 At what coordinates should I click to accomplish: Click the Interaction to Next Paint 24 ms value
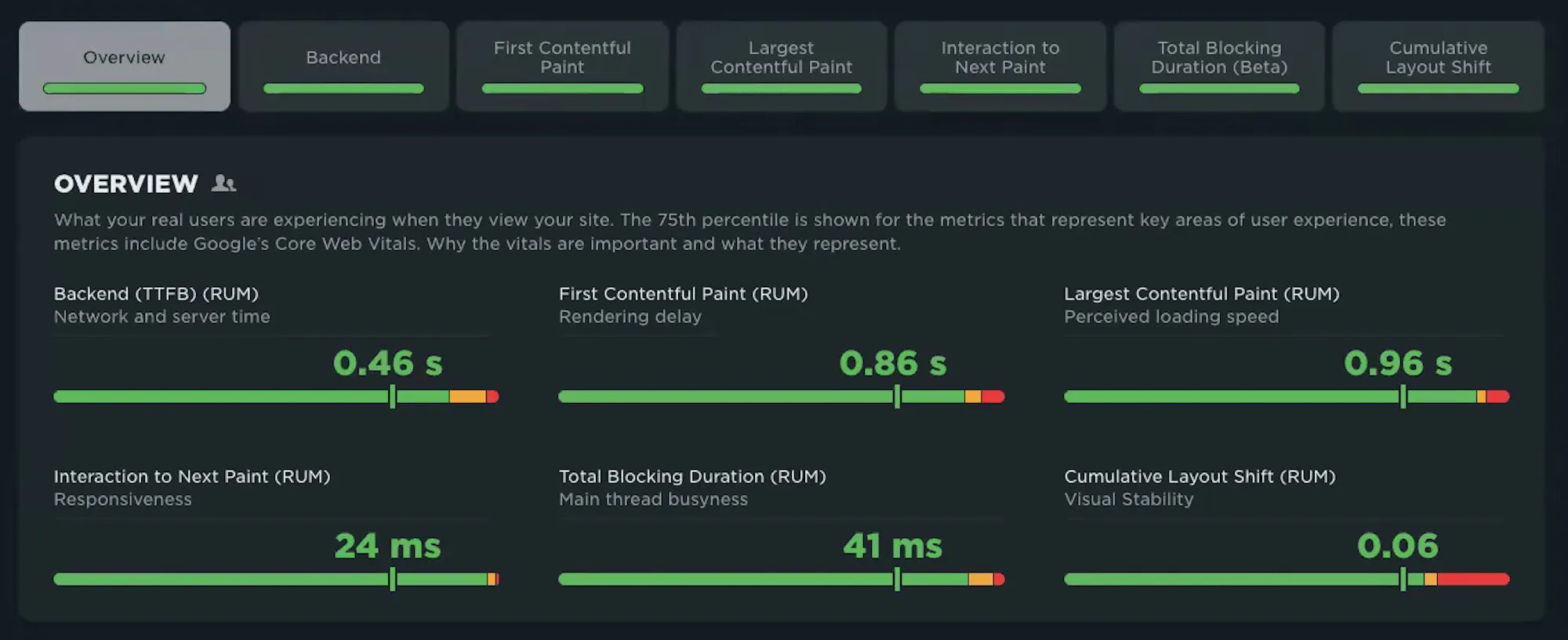(388, 546)
